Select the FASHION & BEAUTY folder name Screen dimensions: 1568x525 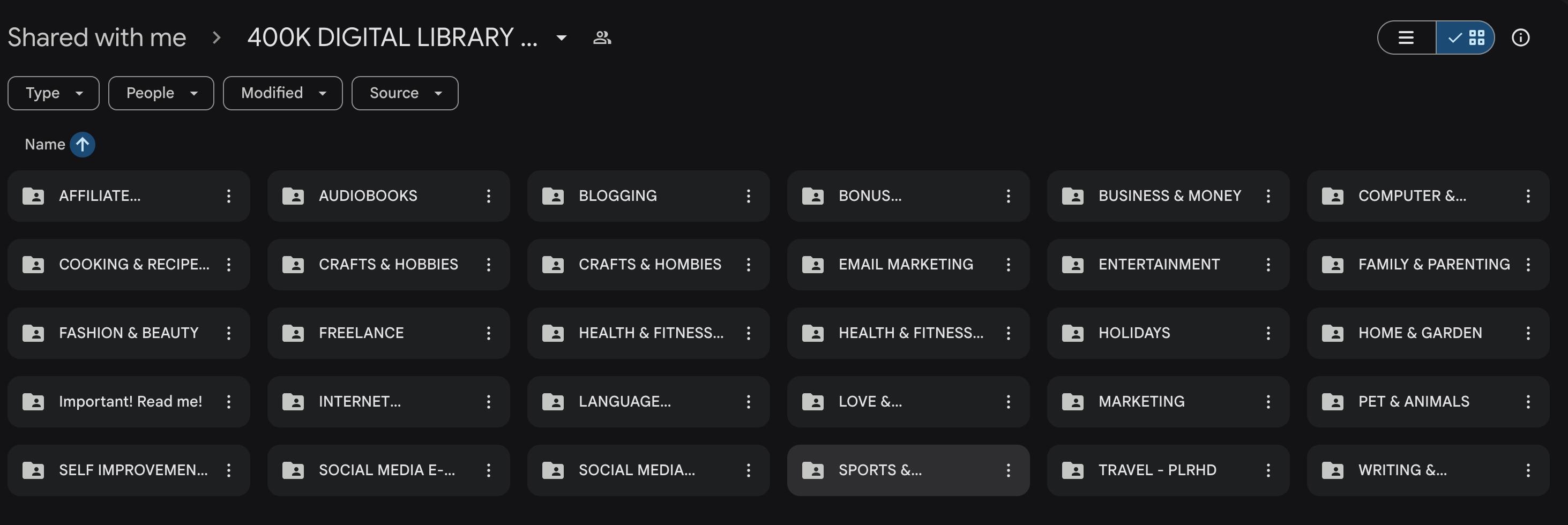[x=129, y=333]
